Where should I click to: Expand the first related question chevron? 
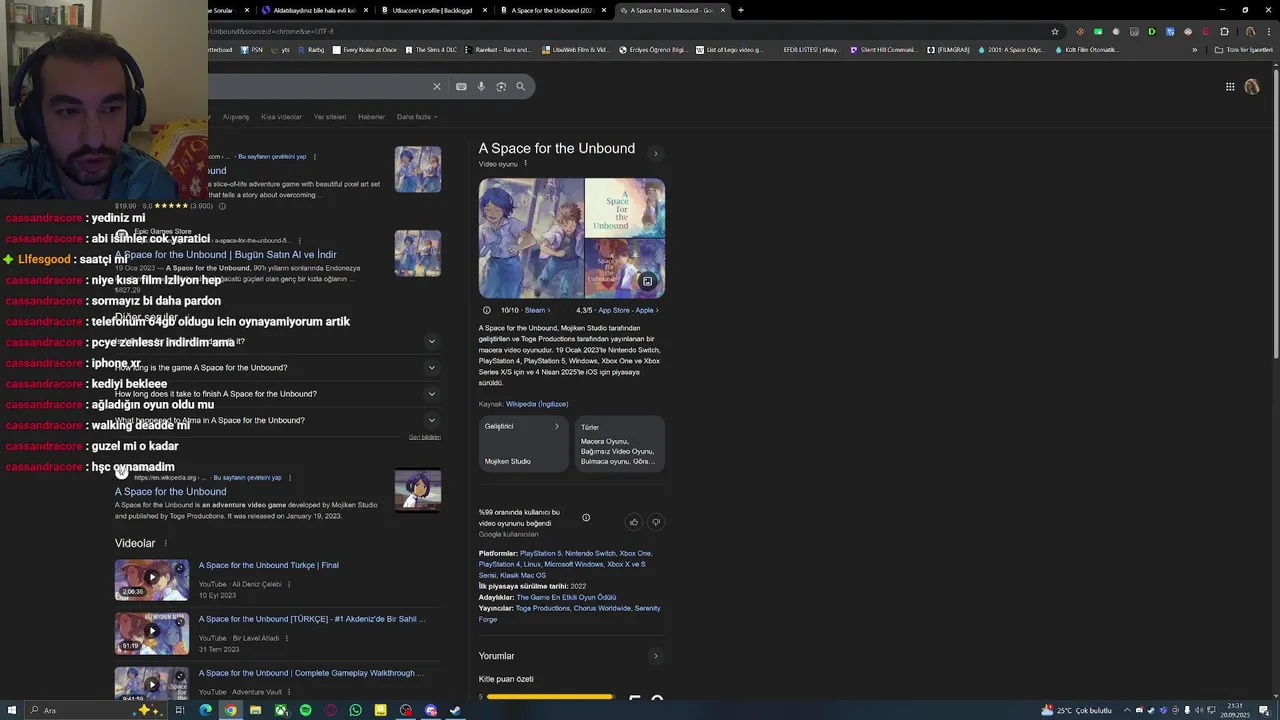tap(431, 341)
